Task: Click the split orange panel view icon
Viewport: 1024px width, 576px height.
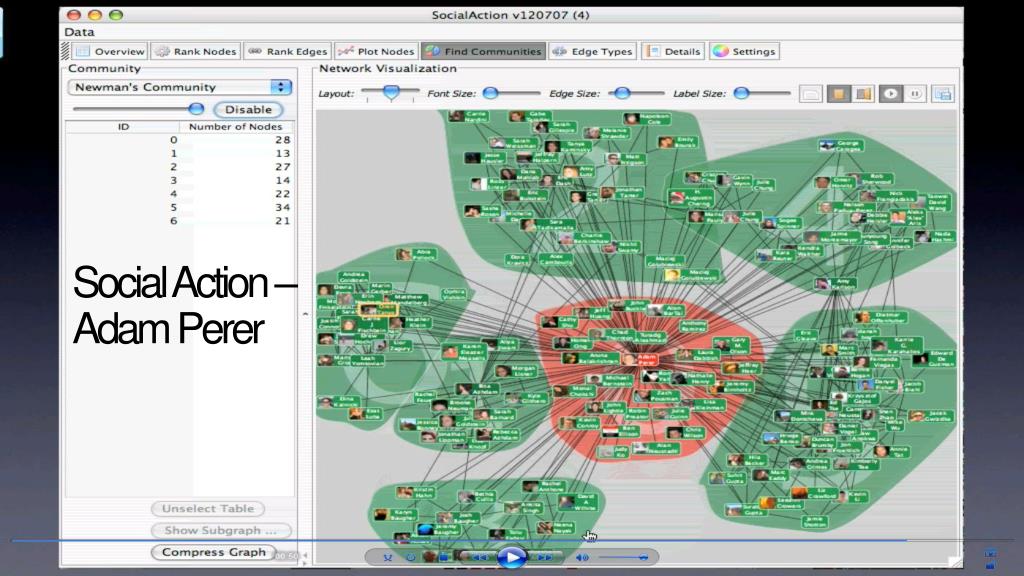Action: click(863, 94)
